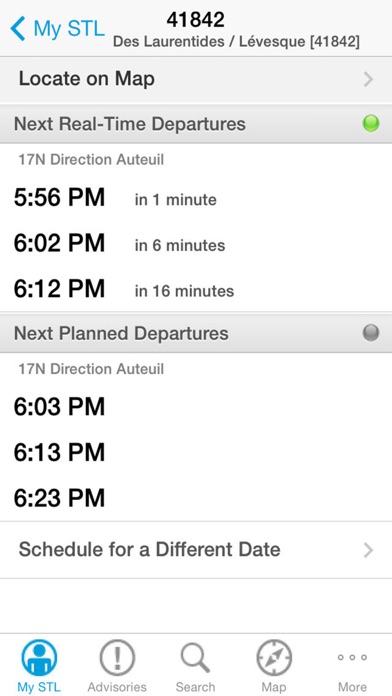Open Advisories exclamation icon
392x696 pixels.
(x=117, y=657)
